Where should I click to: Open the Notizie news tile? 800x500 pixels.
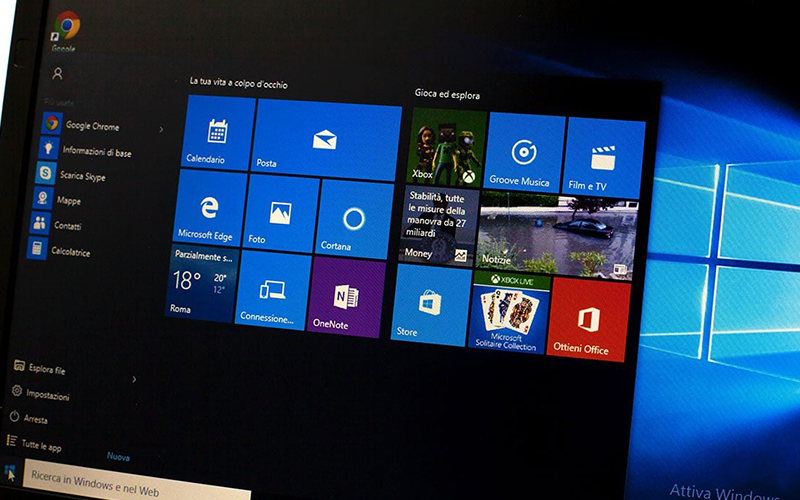click(x=557, y=237)
